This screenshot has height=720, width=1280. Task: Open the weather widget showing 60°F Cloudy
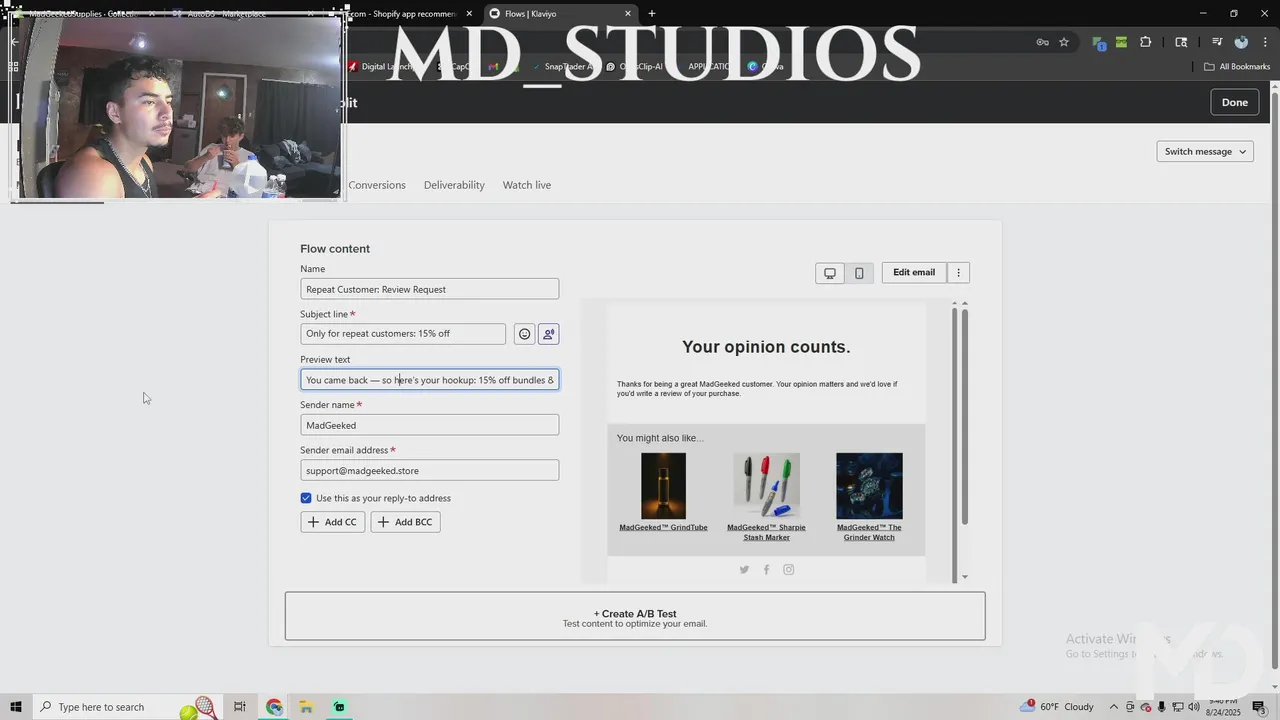(x=1057, y=707)
